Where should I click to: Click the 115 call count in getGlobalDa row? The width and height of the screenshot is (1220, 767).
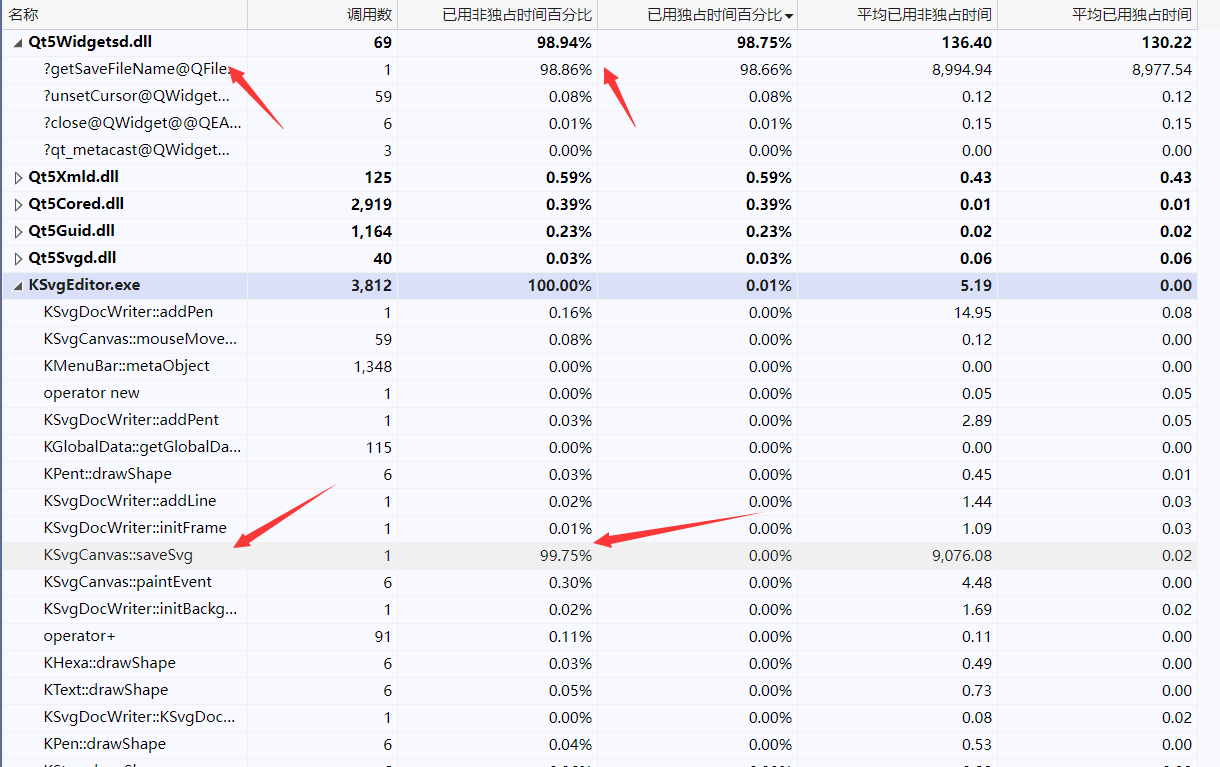(x=380, y=447)
